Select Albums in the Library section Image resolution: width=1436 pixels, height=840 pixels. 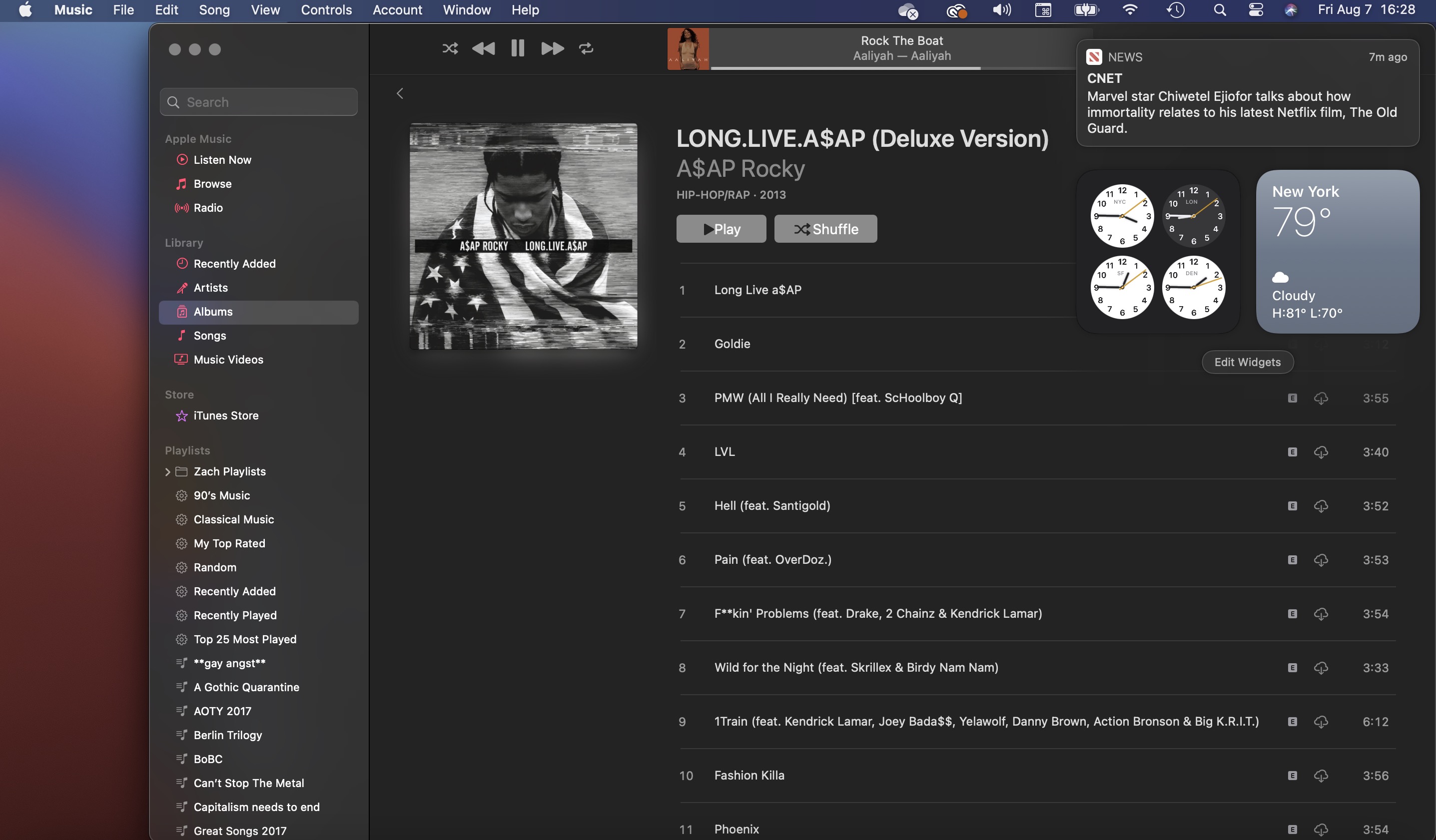tap(259, 312)
